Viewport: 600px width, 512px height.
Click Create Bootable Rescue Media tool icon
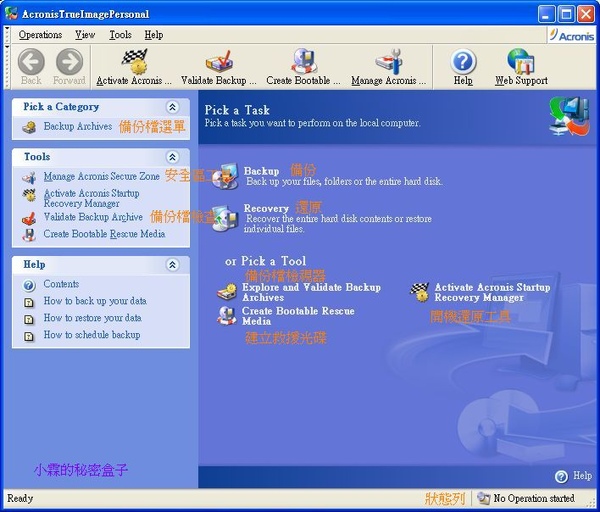coord(227,316)
